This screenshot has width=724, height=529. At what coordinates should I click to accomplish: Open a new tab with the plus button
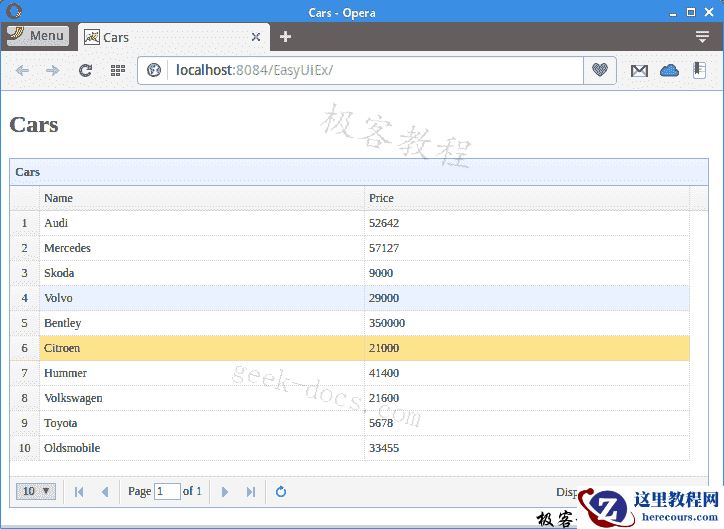tap(285, 36)
